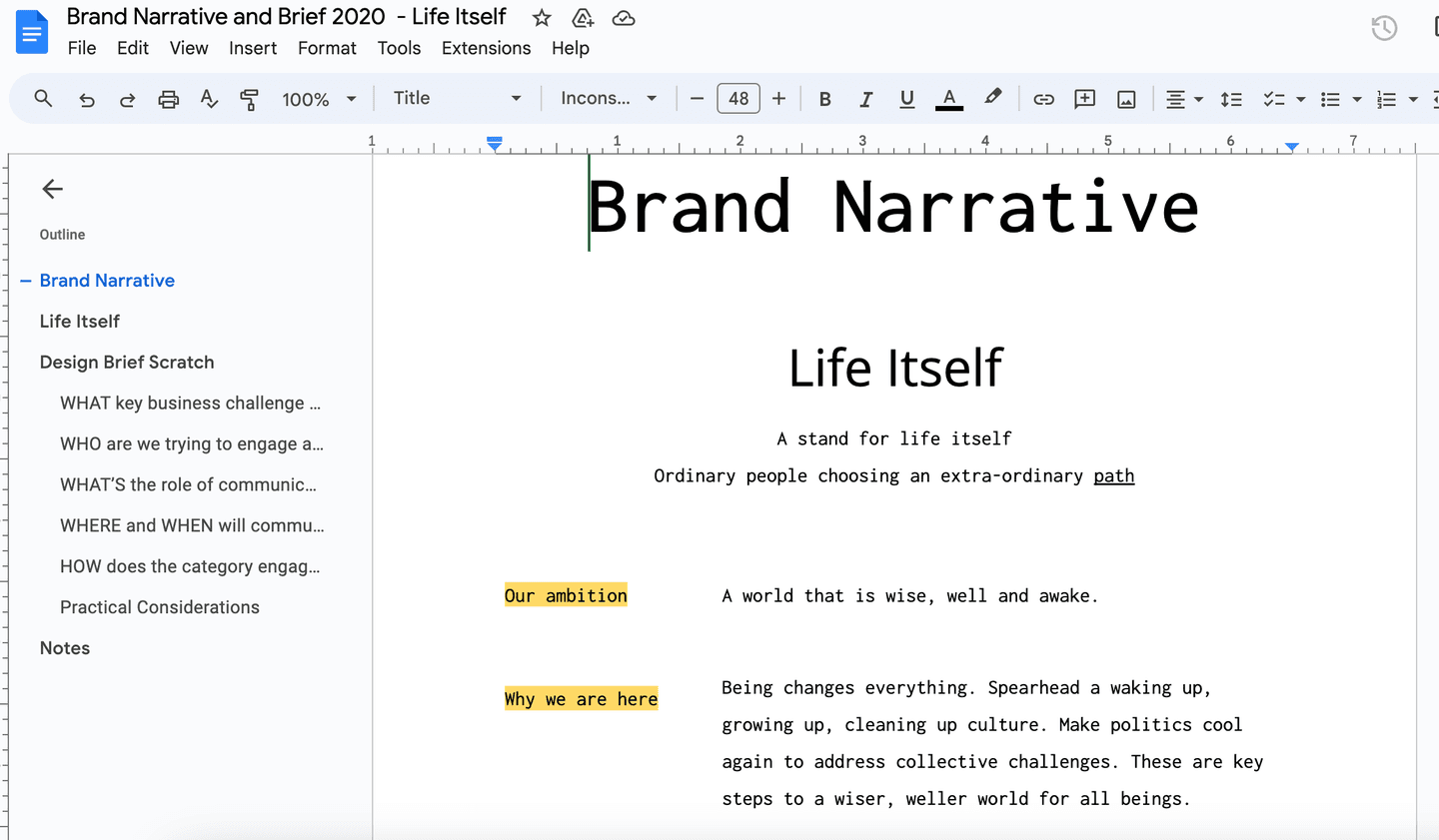Open version history via the clock icon
1439x840 pixels.
pyautogui.click(x=1384, y=28)
